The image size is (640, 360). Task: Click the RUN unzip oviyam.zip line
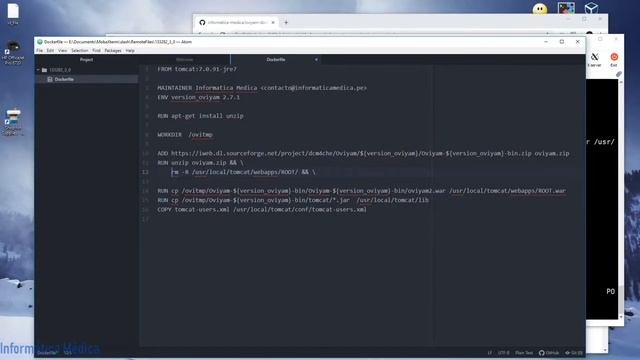click(200, 162)
